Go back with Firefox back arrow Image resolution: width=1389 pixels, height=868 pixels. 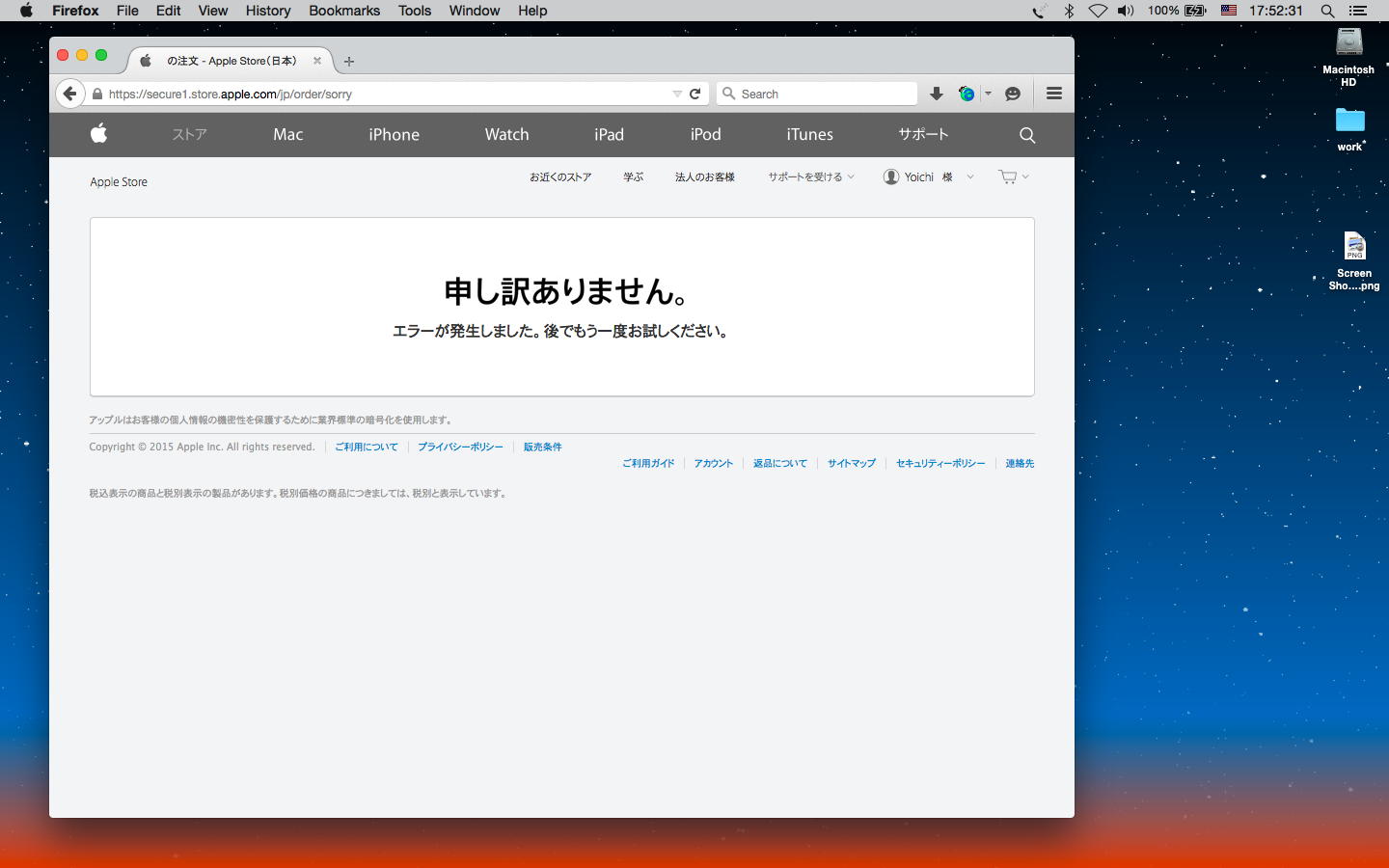tap(69, 94)
